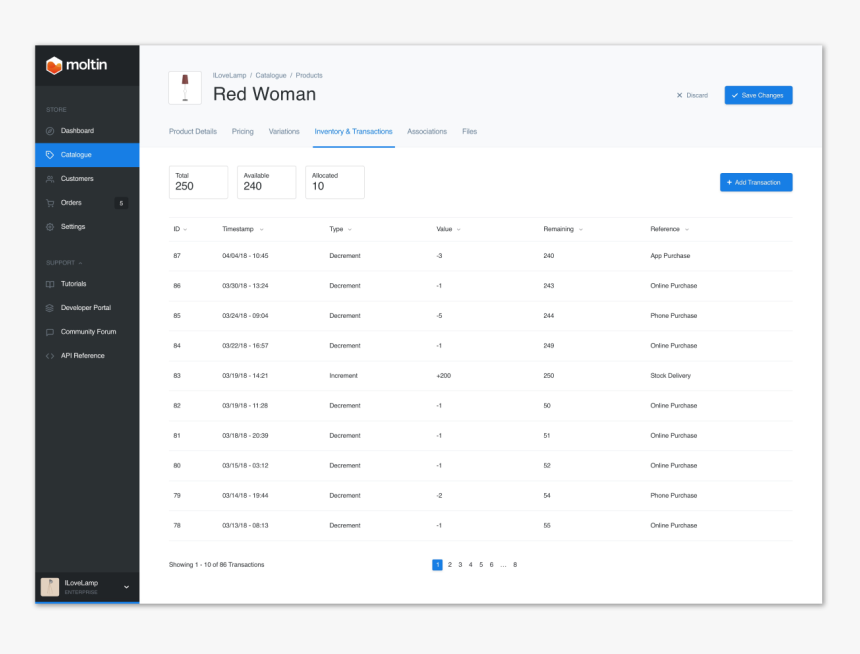Open the Orders cart icon
860x654 pixels.
pos(50,203)
